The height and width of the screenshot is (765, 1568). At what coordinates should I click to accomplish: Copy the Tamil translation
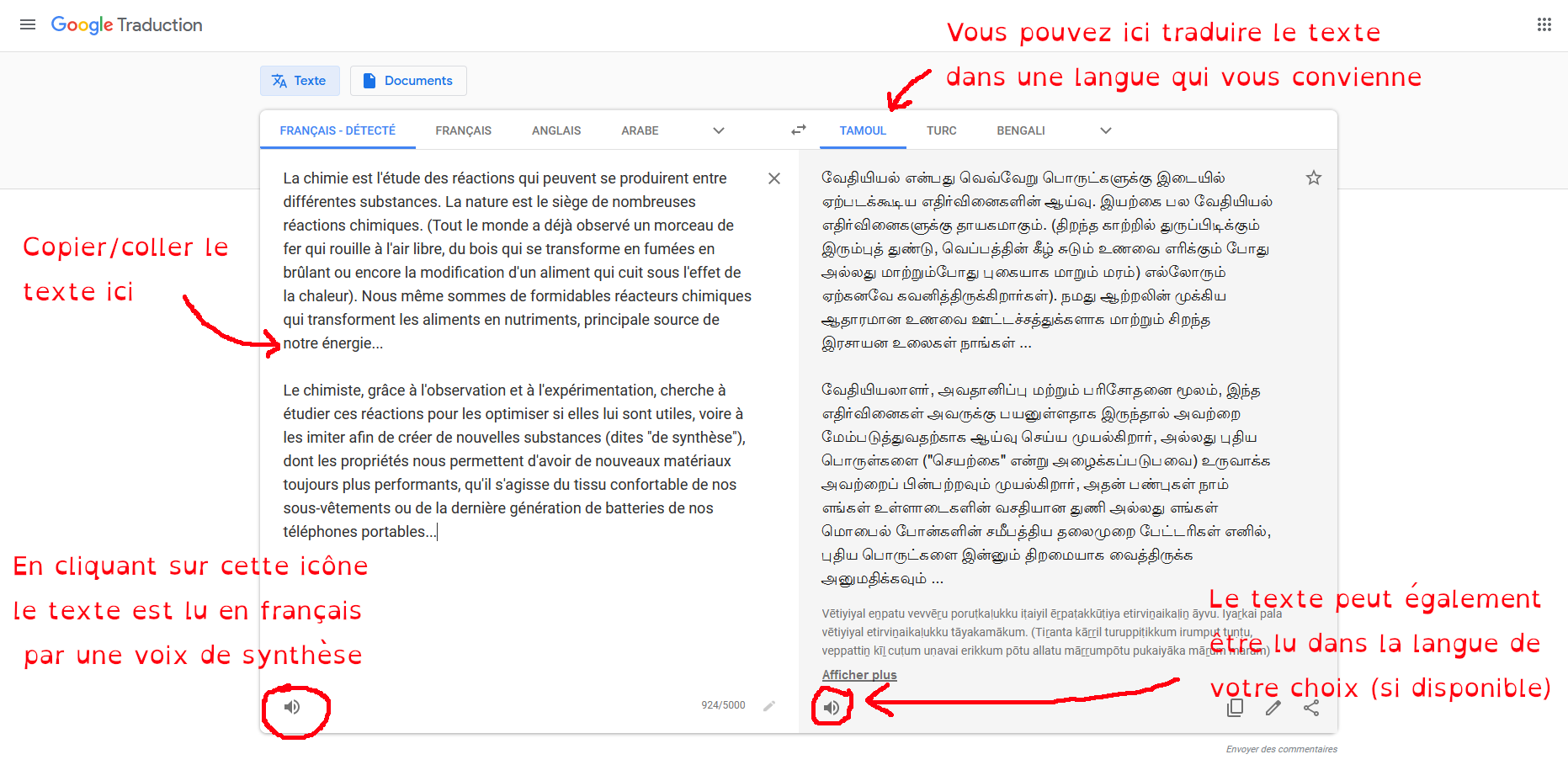point(1235,708)
